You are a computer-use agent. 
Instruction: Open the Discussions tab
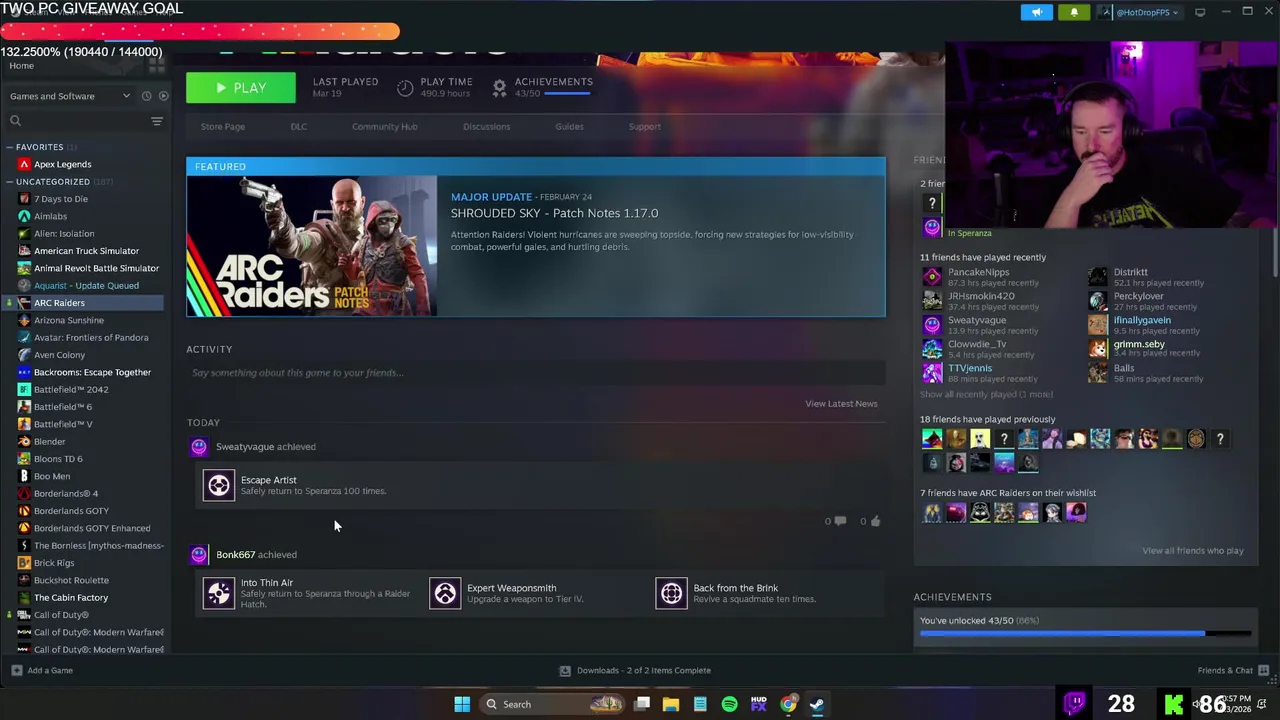487,127
